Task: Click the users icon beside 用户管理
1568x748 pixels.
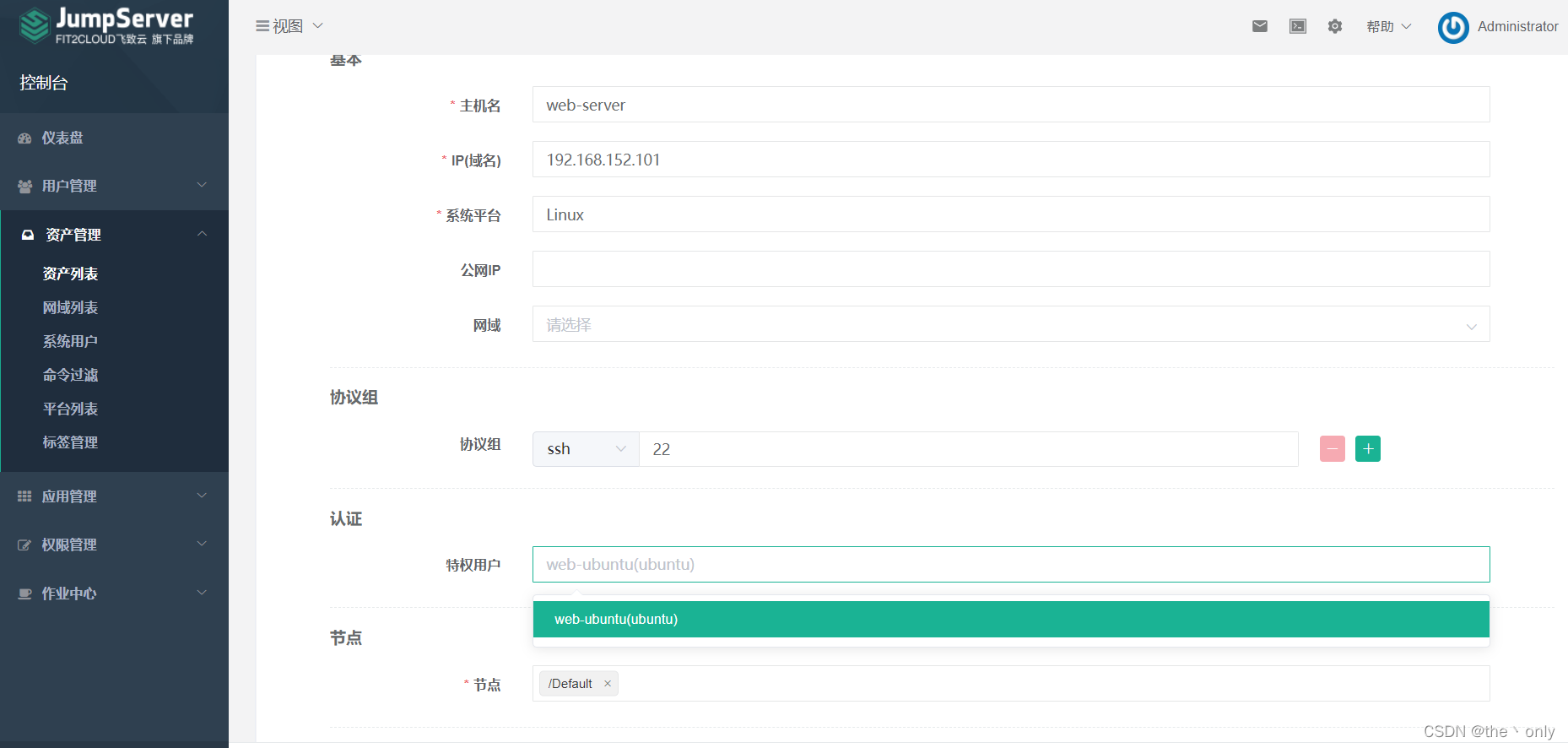Action: 24,186
